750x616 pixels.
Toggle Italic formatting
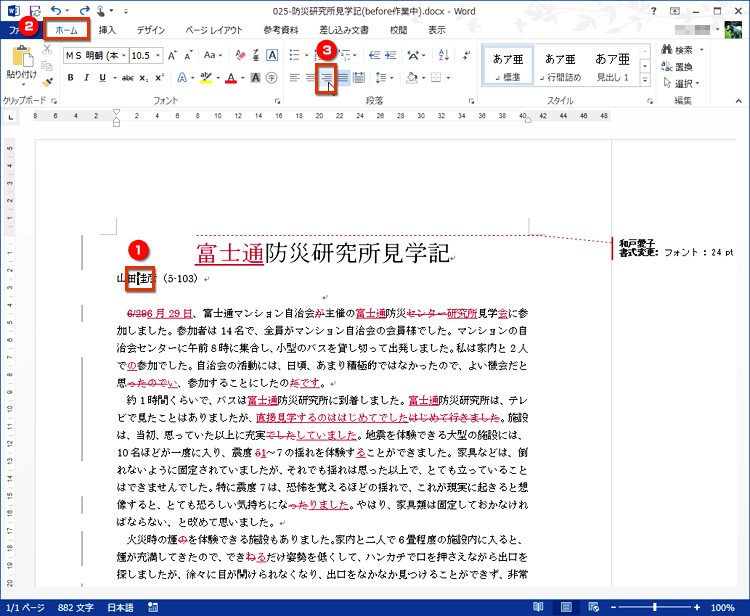click(x=87, y=77)
